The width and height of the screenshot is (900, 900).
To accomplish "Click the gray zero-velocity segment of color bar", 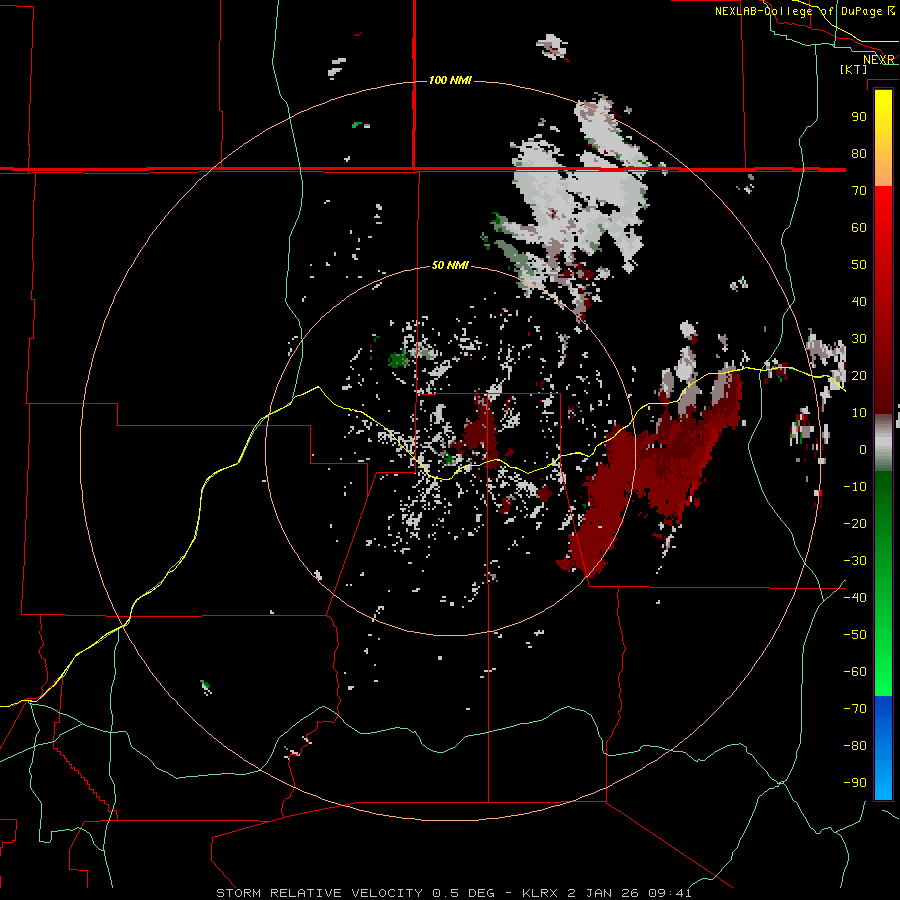I will (883, 443).
